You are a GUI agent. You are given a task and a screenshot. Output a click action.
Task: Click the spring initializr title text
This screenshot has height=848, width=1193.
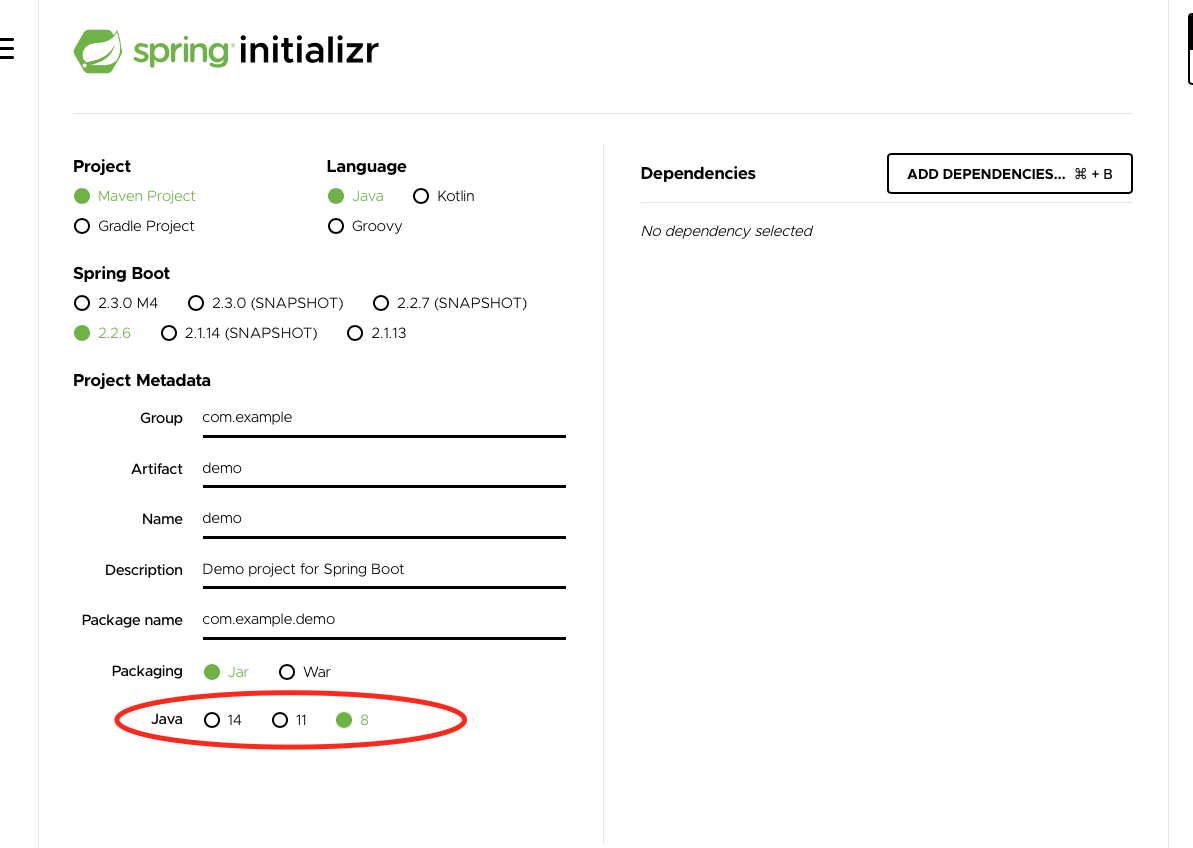(256, 51)
